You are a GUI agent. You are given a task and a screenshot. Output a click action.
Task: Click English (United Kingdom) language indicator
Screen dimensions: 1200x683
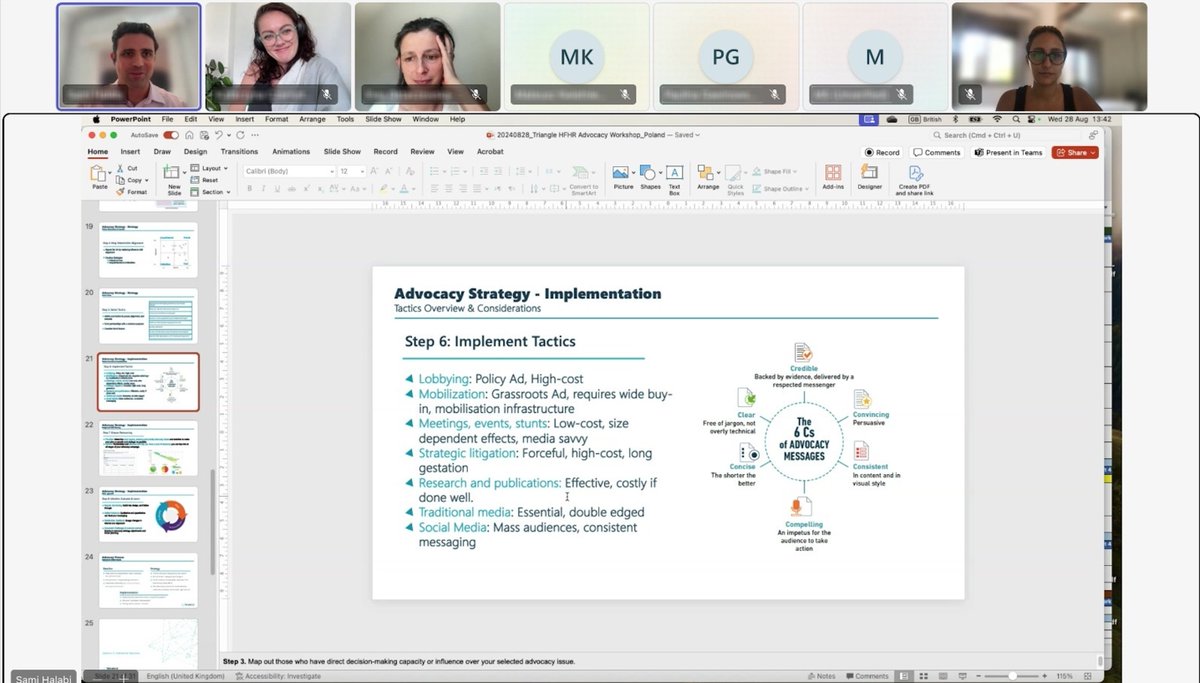pos(186,676)
